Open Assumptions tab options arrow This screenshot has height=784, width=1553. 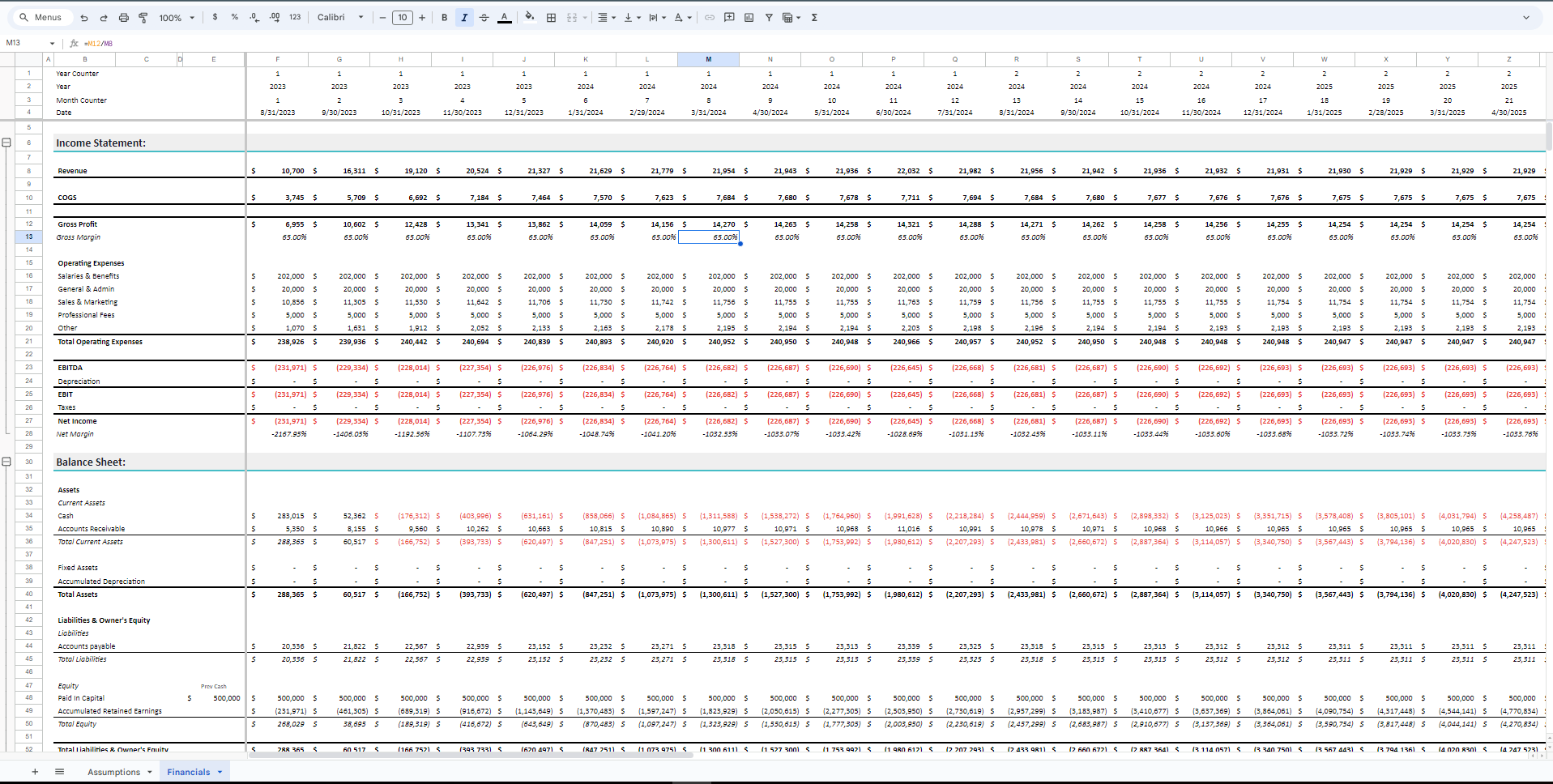(x=150, y=772)
